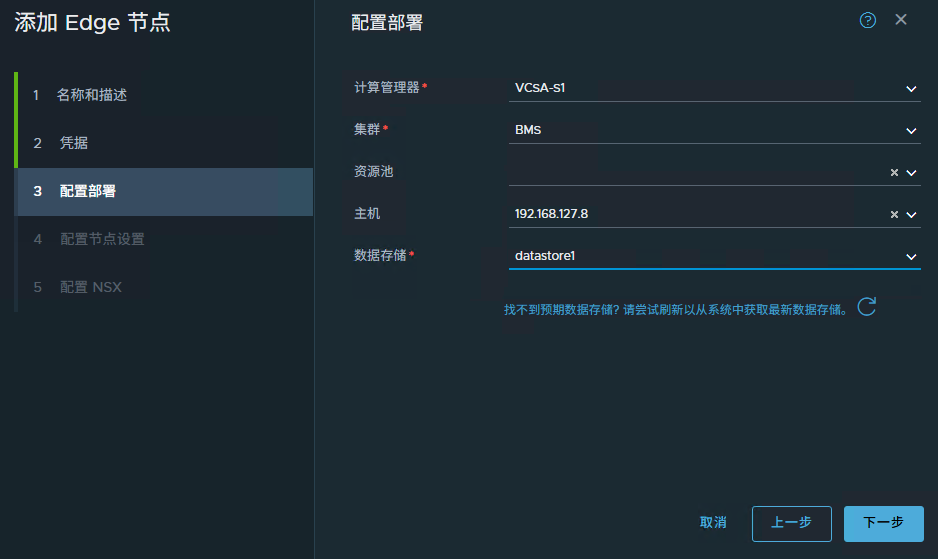Go to step 2 凭据
This screenshot has width=938, height=559.
pos(74,143)
